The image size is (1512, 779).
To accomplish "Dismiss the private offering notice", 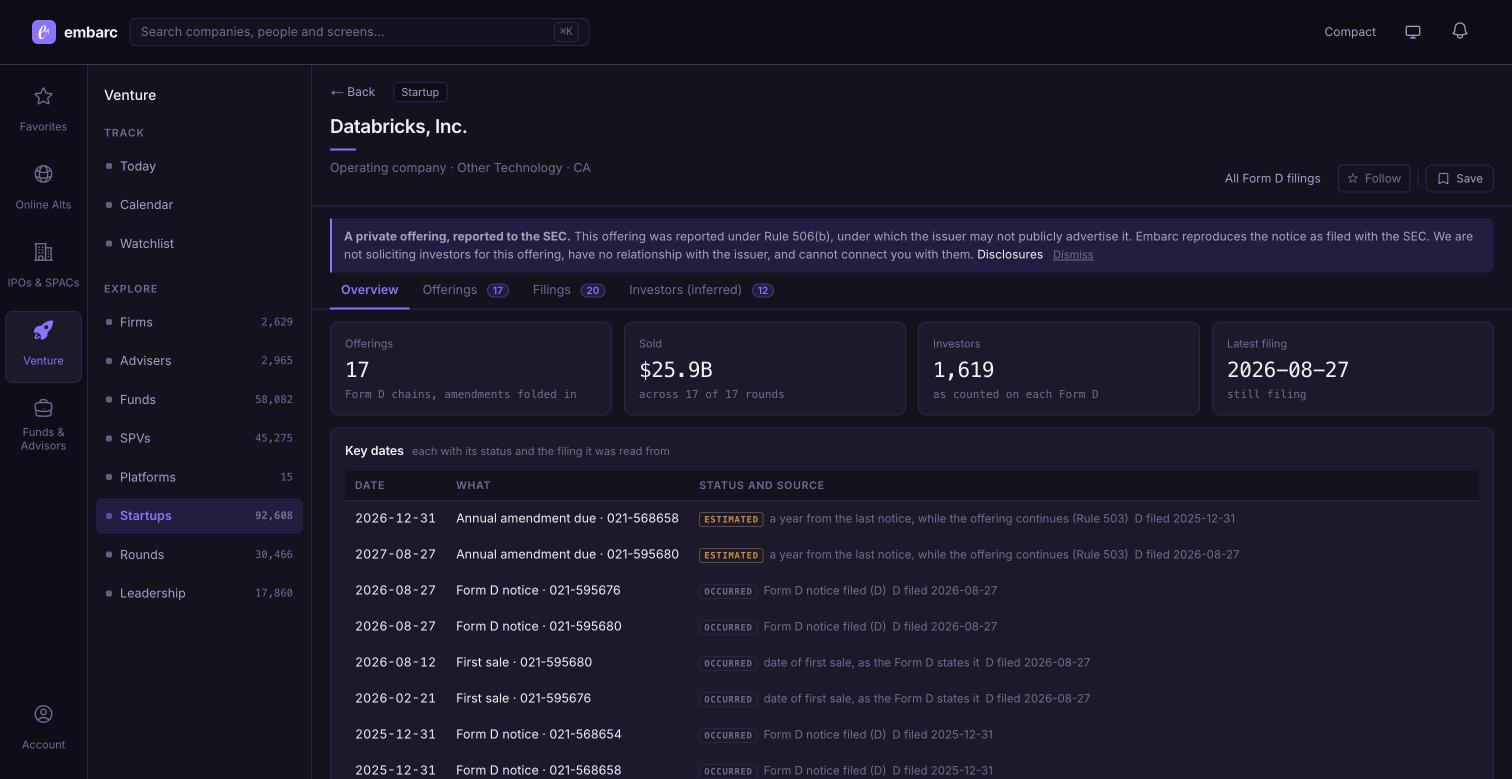I will [x=1073, y=255].
